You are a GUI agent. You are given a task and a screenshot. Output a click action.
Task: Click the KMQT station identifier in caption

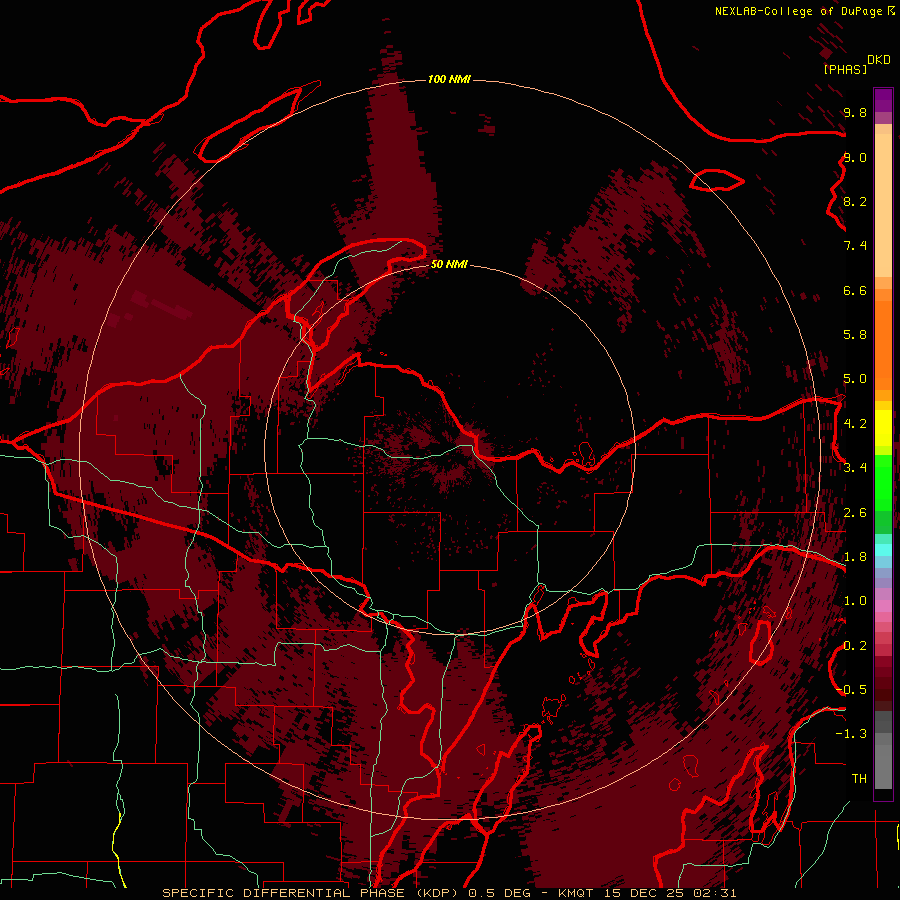pyautogui.click(x=575, y=893)
